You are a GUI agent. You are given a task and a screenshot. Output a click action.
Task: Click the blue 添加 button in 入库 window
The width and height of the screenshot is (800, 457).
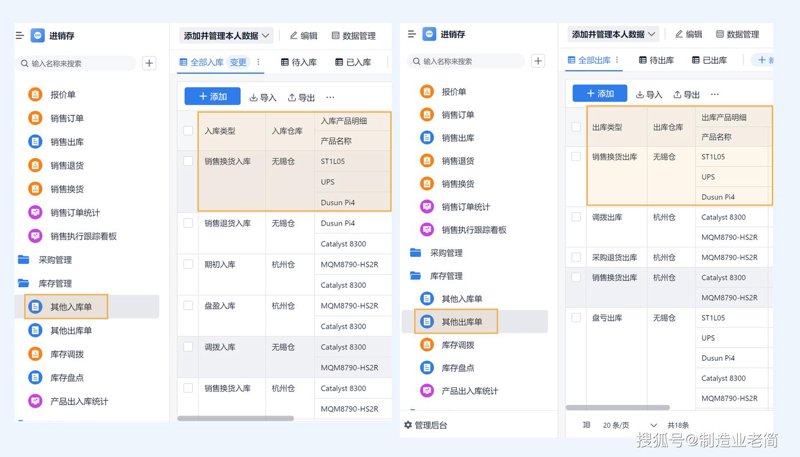coord(212,96)
